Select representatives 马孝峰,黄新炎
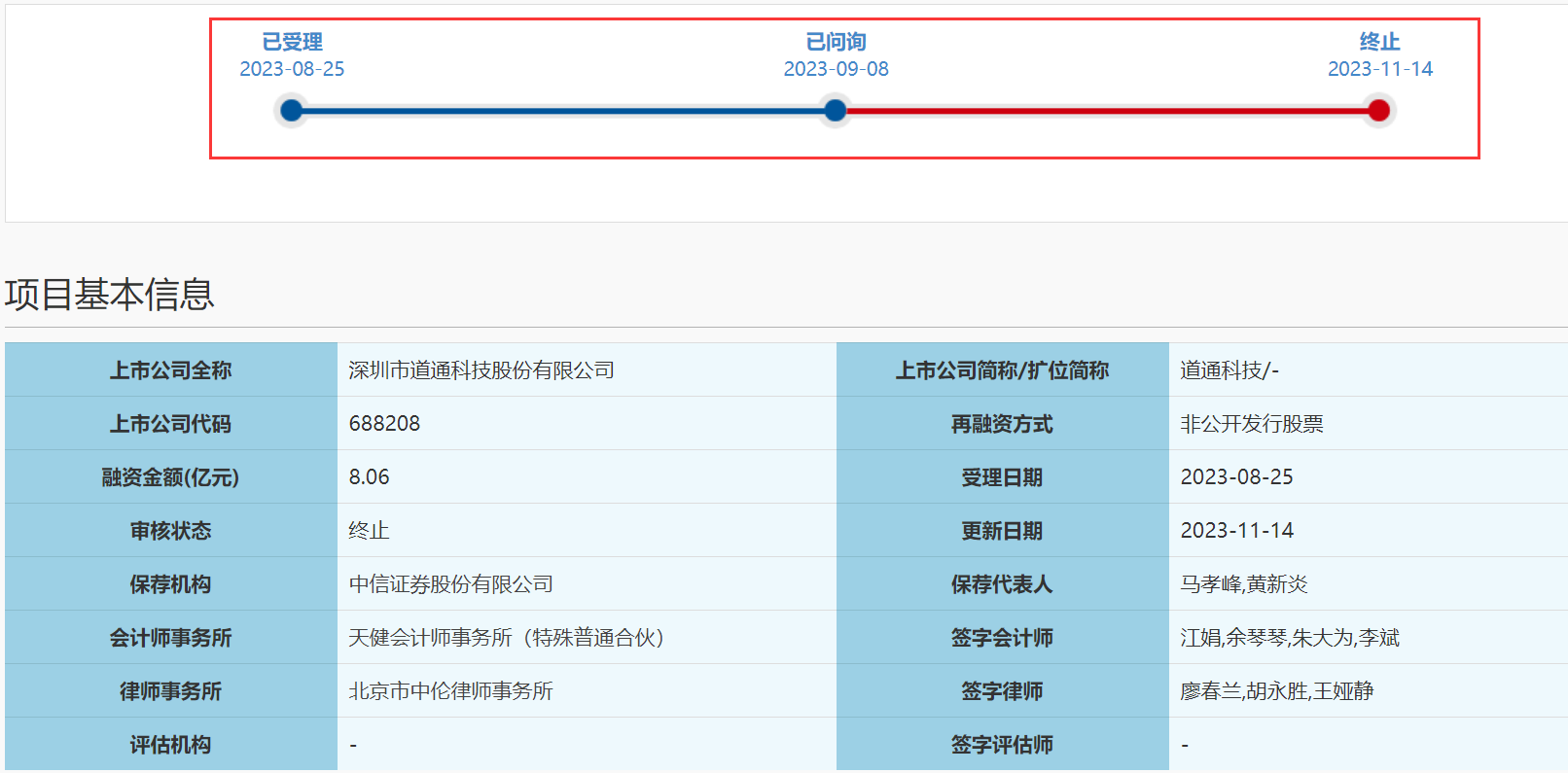 (1244, 584)
